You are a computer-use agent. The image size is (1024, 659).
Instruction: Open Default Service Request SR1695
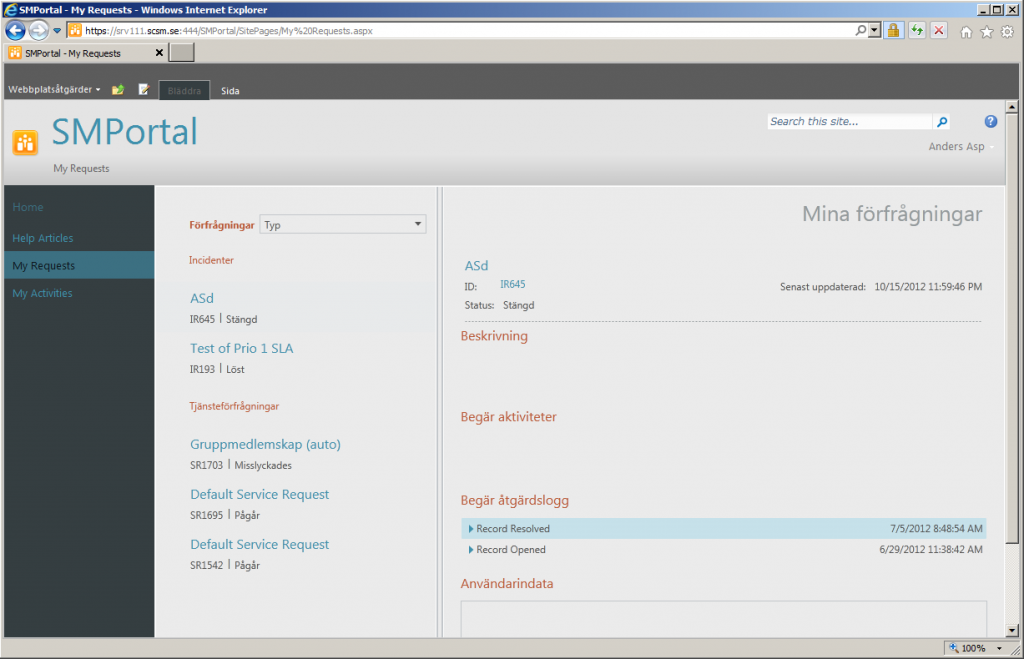(259, 494)
